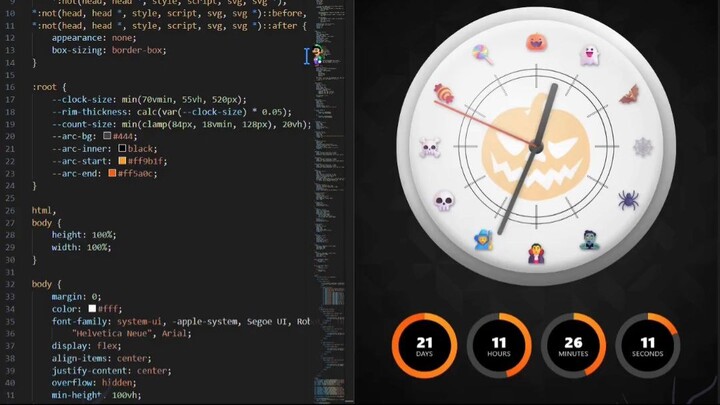This screenshot has height=405, width=720.
Task: Open color picker for #fff swatch
Action: 92,309
